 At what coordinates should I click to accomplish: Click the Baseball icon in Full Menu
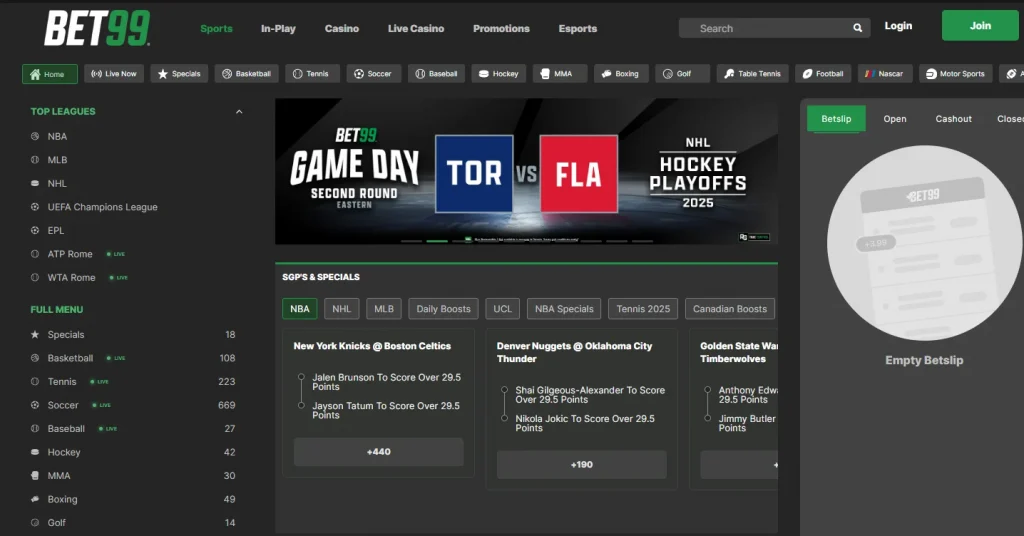(35, 428)
